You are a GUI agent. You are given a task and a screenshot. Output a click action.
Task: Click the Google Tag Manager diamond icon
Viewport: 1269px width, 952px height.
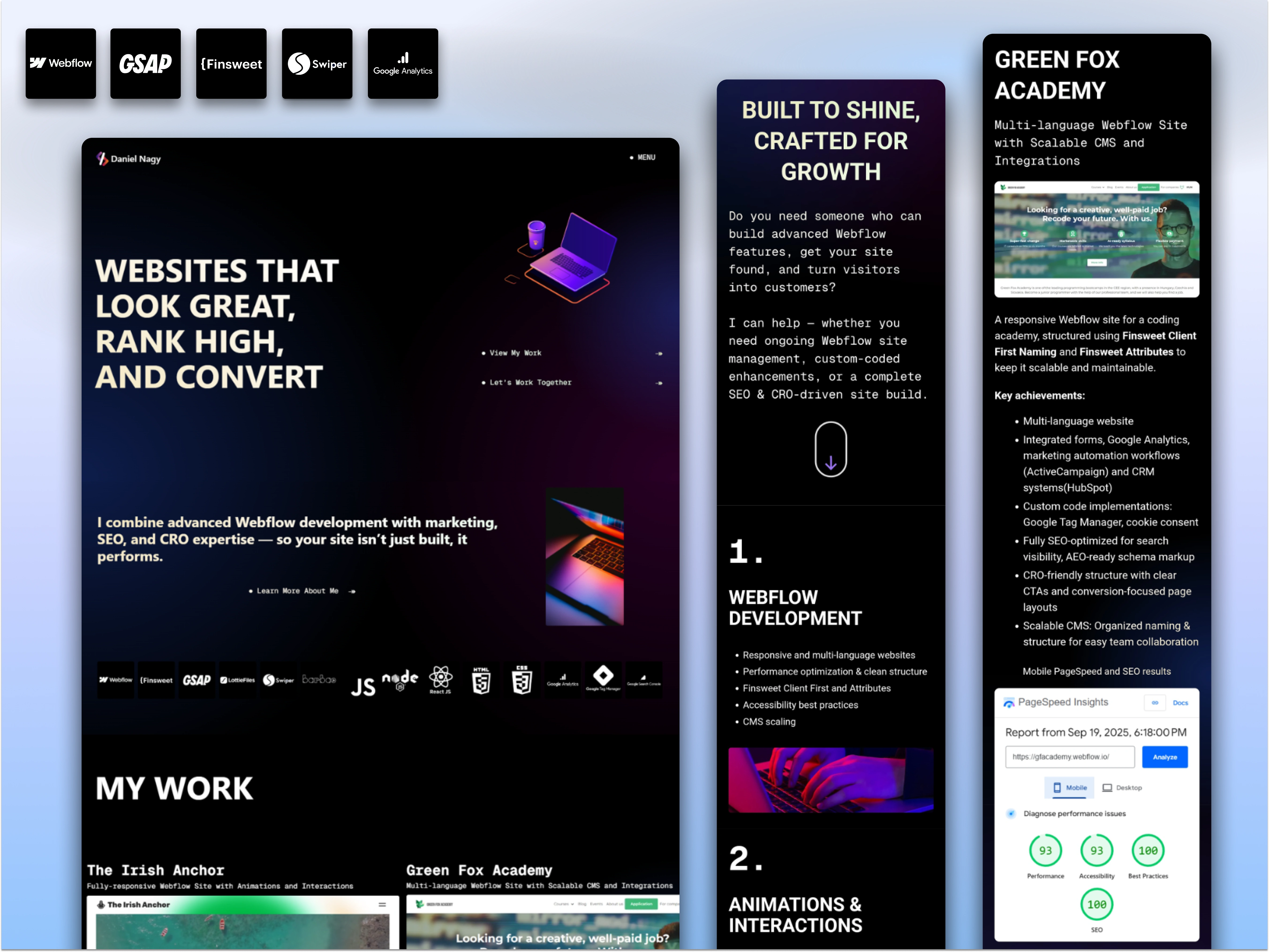pyautogui.click(x=603, y=676)
